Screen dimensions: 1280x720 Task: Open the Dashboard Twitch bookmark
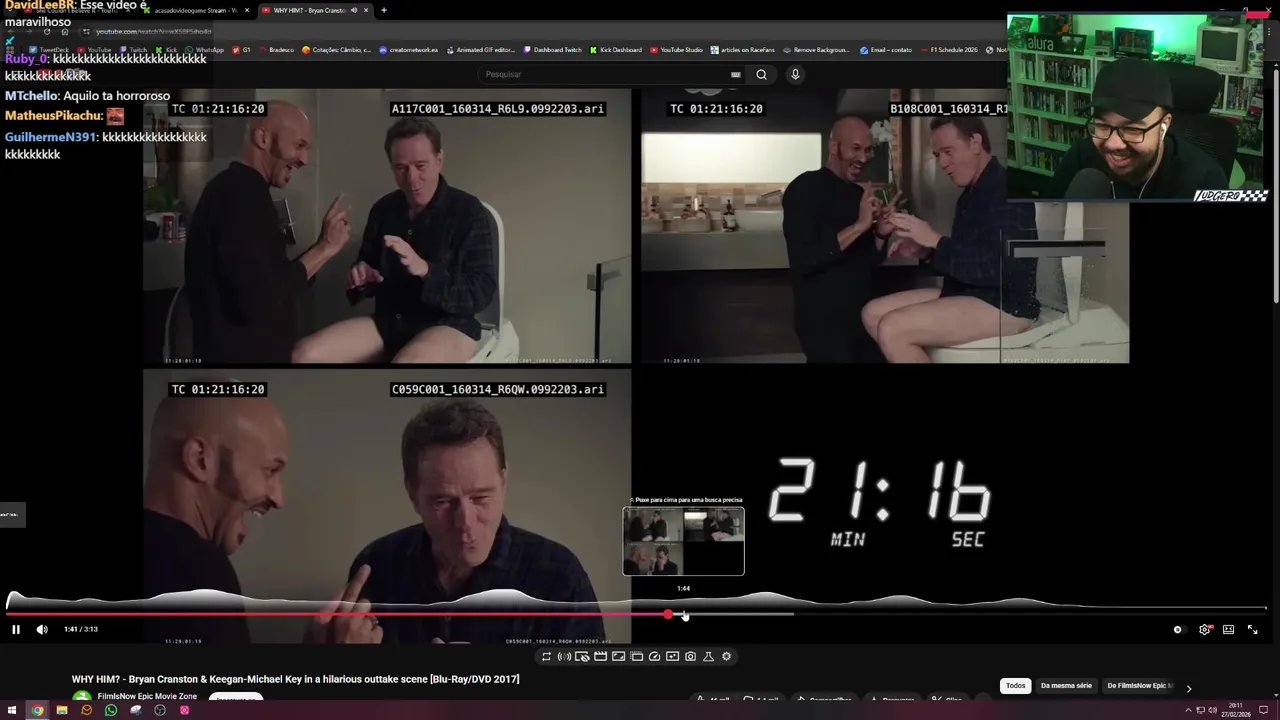click(552, 50)
